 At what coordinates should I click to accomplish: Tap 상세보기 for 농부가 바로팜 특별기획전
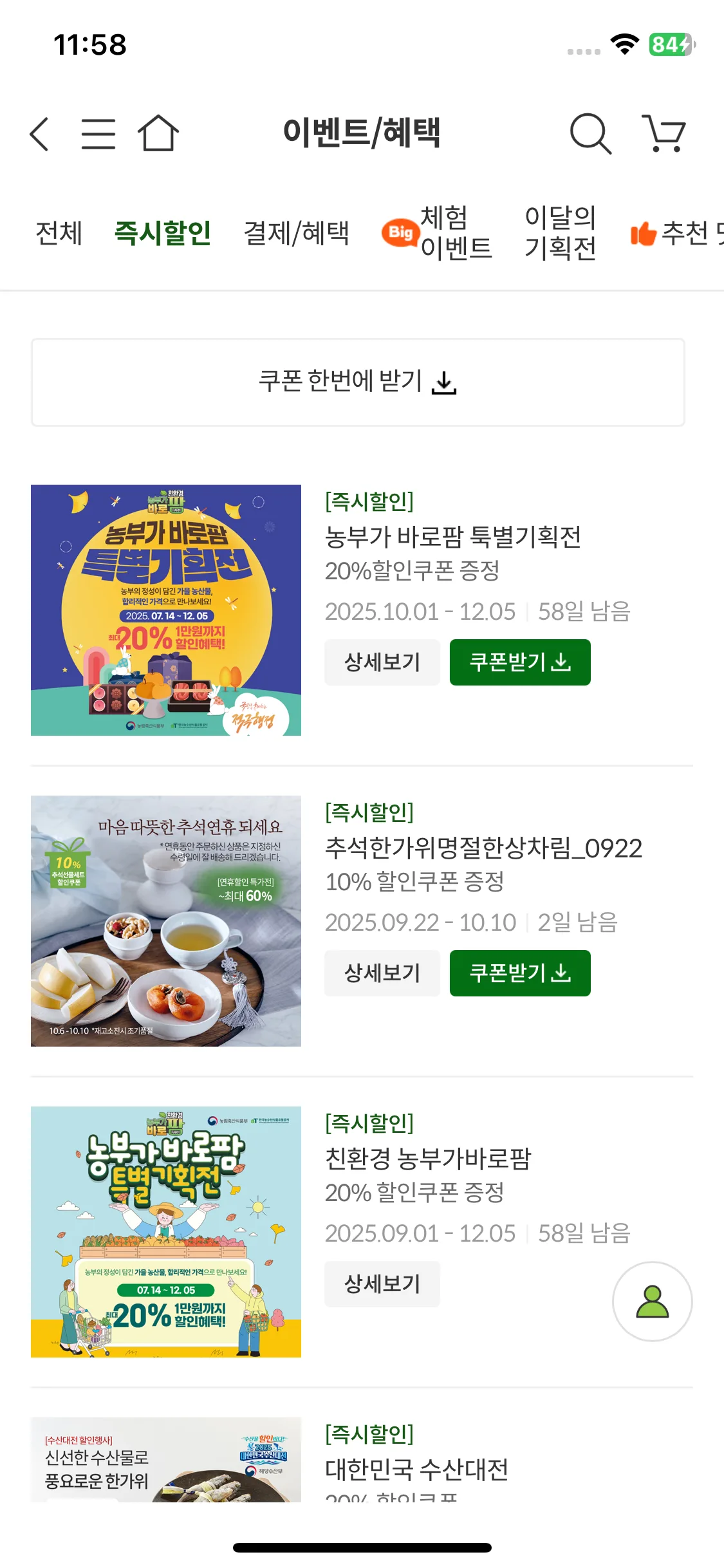(382, 662)
